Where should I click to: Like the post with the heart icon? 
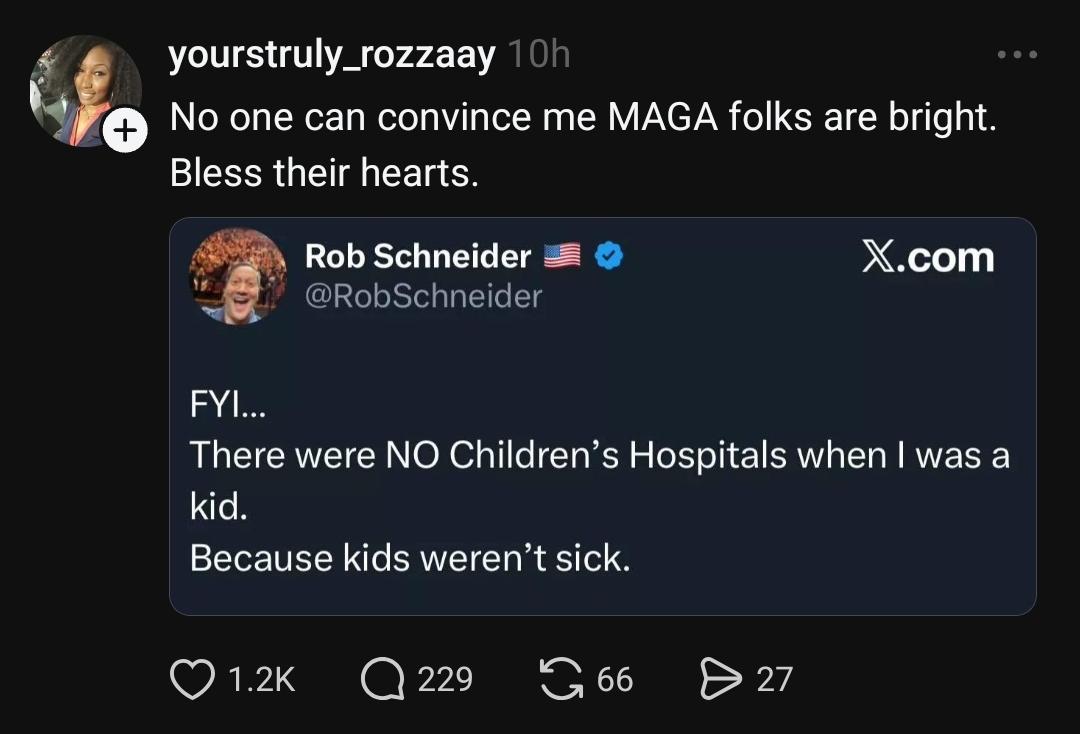click(x=192, y=680)
